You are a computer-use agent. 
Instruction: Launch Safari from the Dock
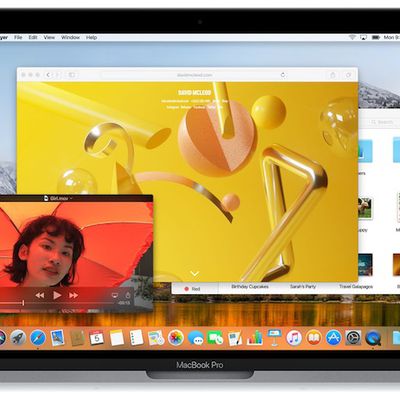(38, 338)
